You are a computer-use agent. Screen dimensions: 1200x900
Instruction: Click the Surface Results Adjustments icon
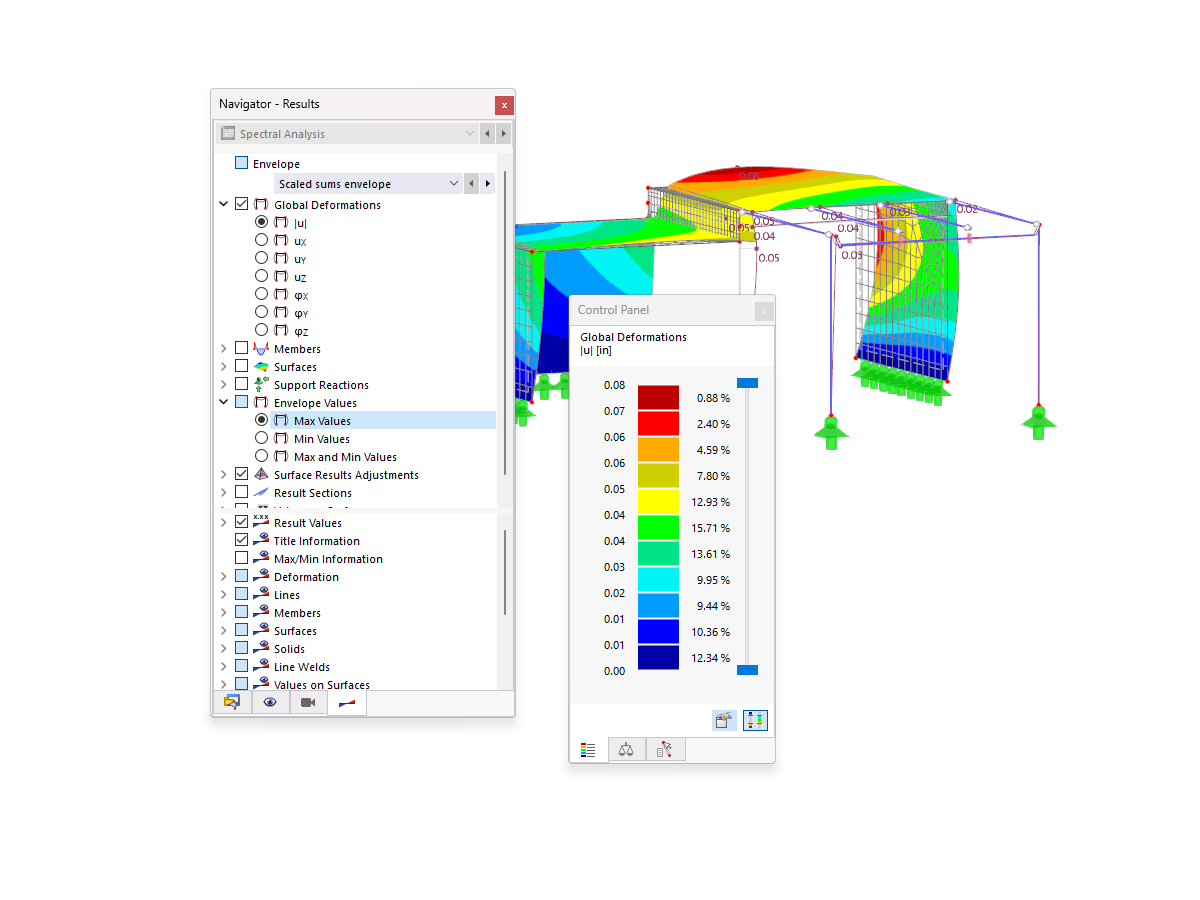pyautogui.click(x=261, y=475)
